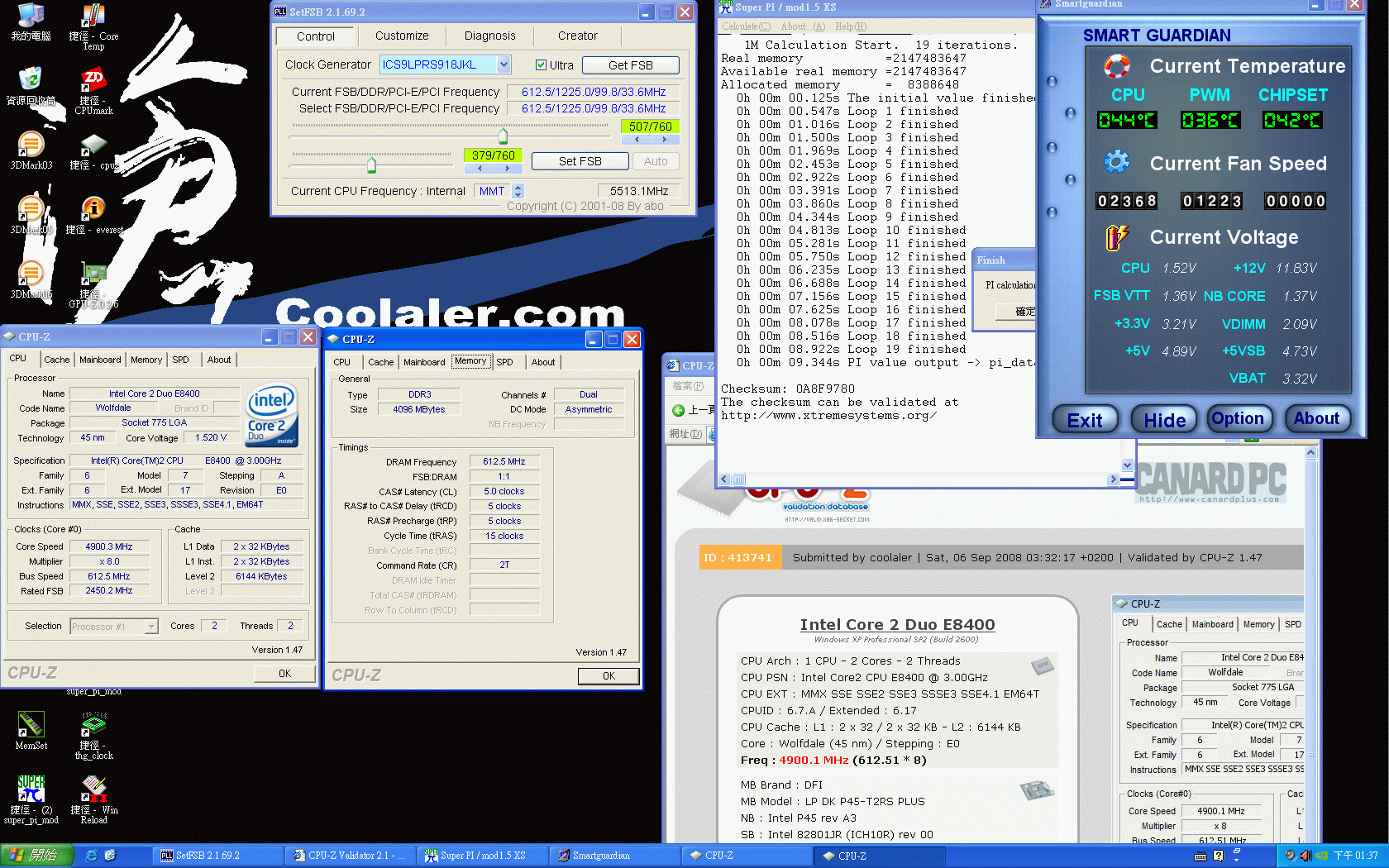Open the MemSet desktop shortcut

(31, 731)
